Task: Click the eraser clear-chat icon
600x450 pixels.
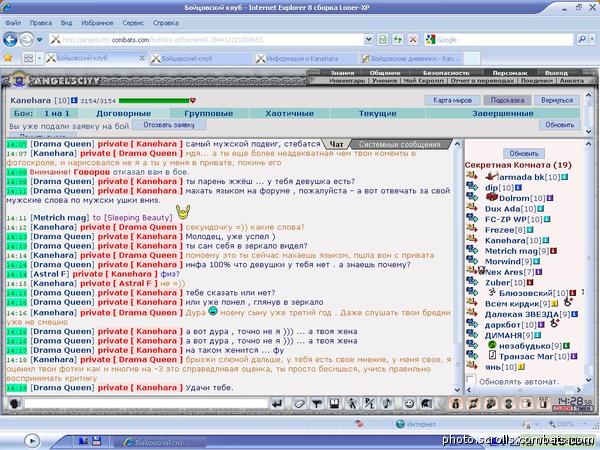Action: (x=300, y=404)
